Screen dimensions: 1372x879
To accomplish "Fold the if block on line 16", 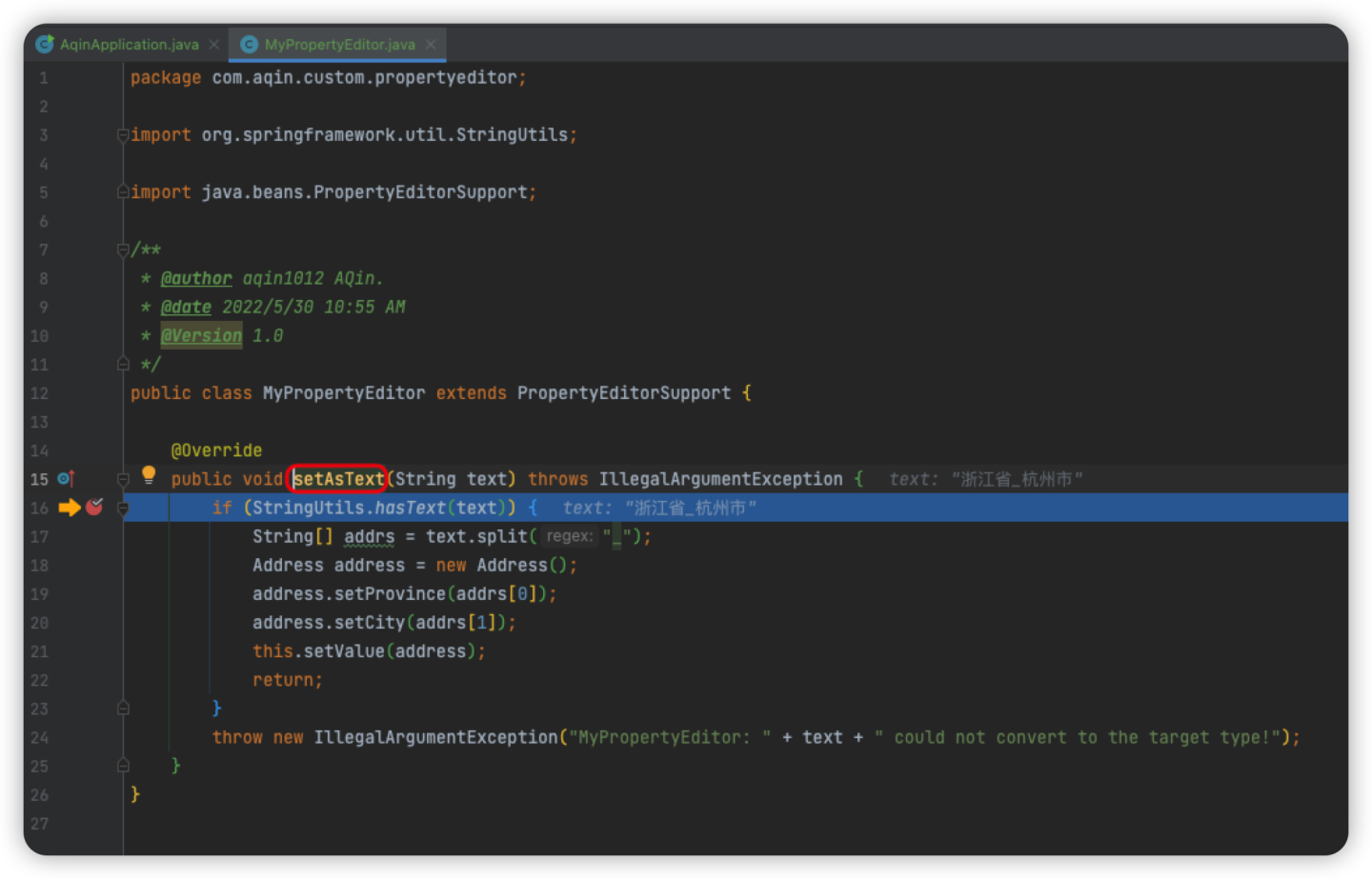I will click(x=123, y=508).
